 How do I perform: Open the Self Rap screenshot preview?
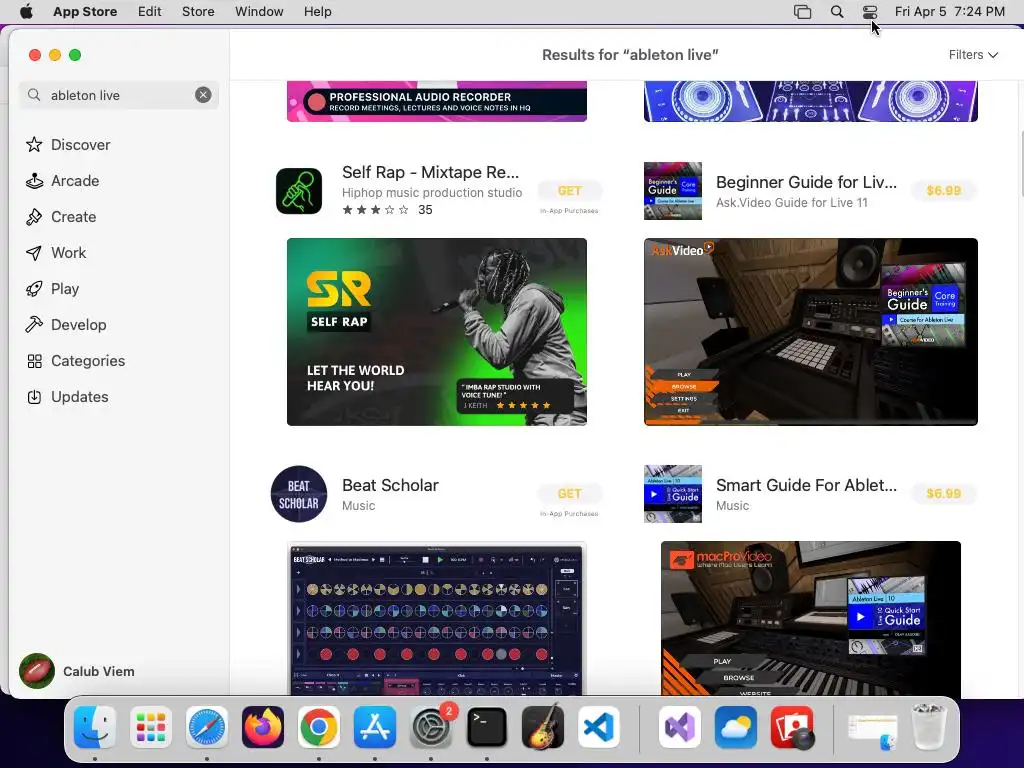437,332
